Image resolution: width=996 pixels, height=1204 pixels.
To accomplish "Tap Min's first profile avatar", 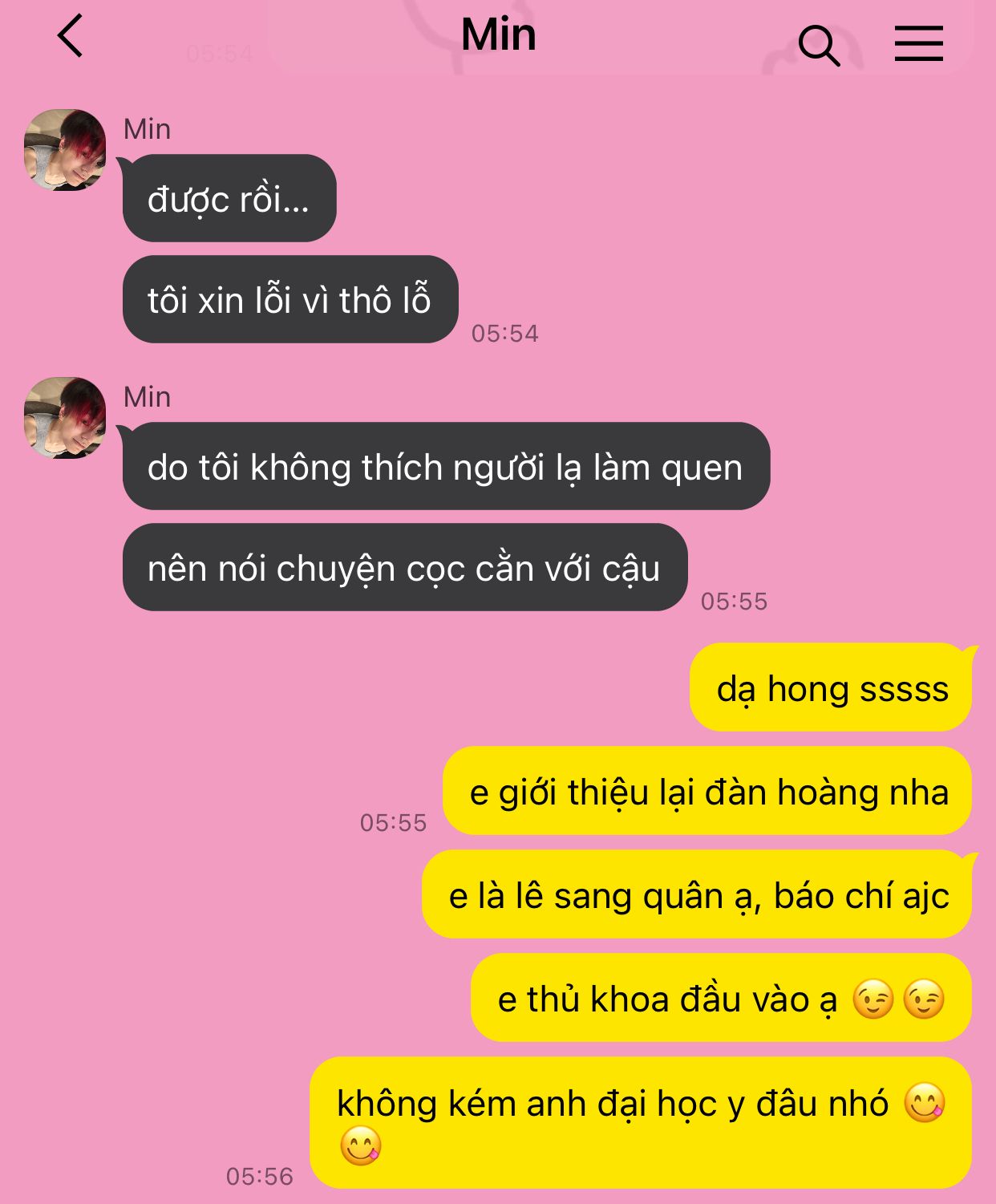I will [65, 150].
